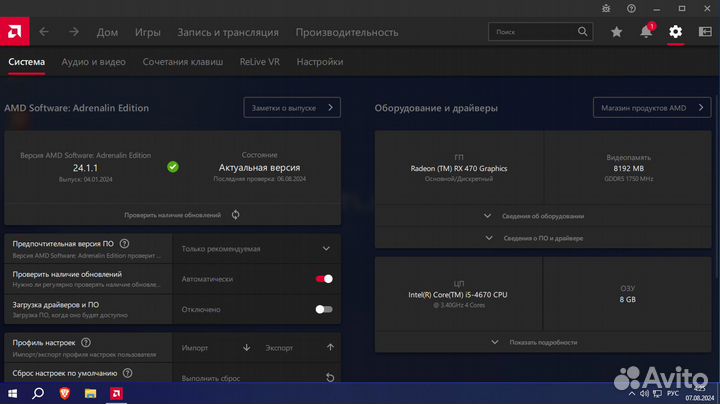Click the РУС language indicator
The height and width of the screenshot is (404, 720).
point(673,394)
